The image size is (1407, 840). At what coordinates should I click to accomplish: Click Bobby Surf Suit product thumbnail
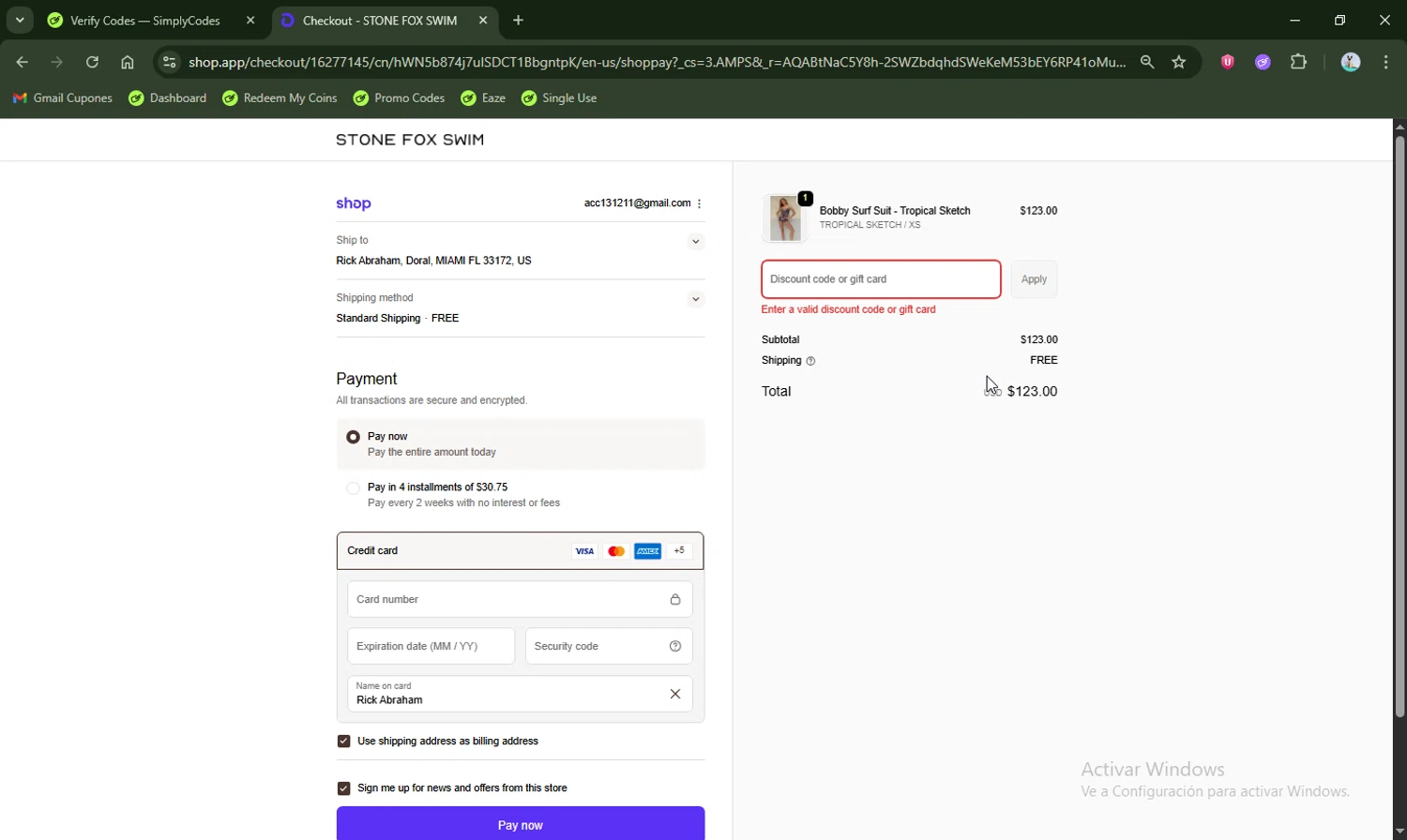click(x=785, y=217)
